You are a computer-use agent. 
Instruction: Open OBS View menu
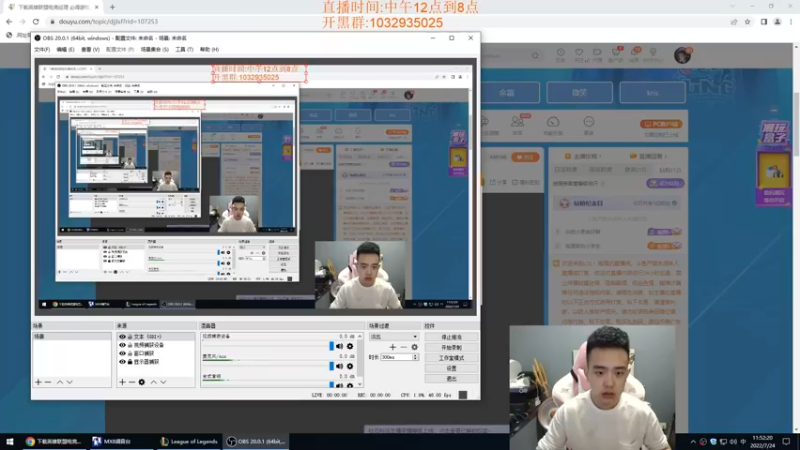click(90, 49)
